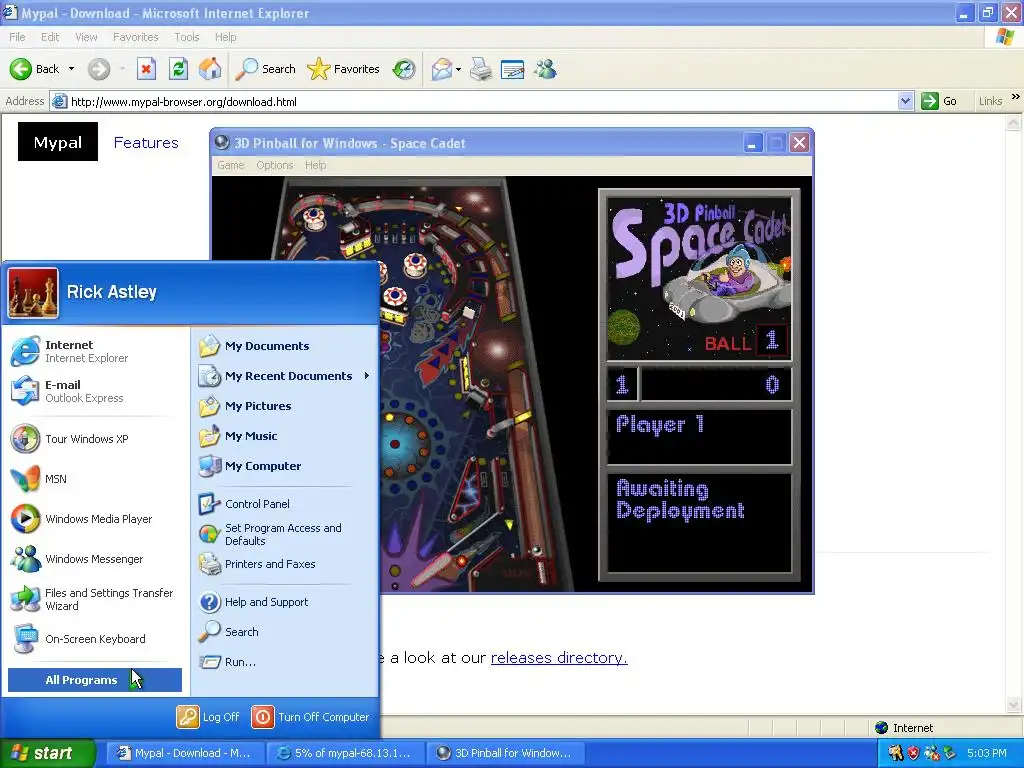
Task: Open Help and Support from Start menu
Action: coord(285,602)
